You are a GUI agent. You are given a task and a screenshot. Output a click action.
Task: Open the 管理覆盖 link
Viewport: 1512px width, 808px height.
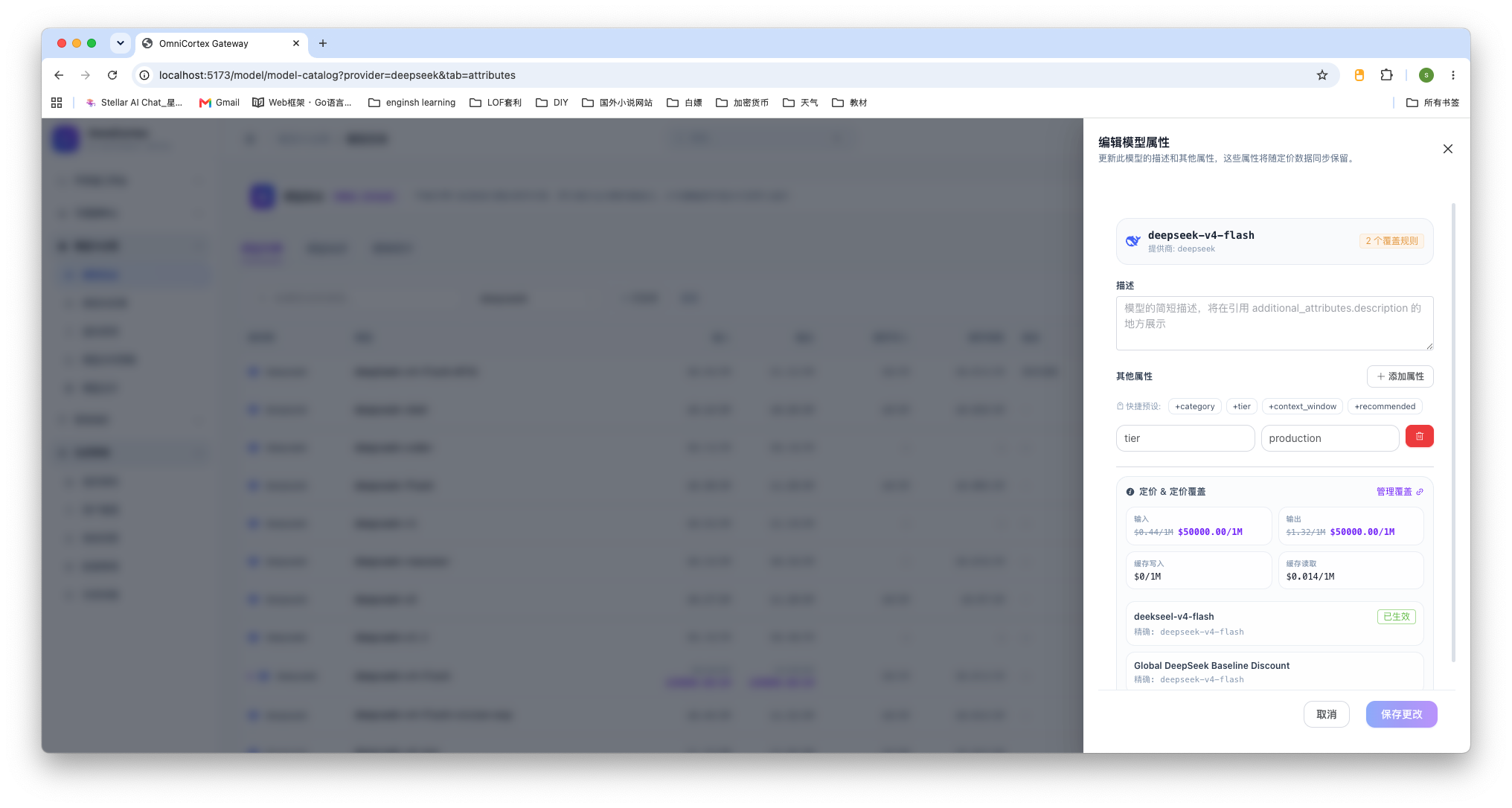pyautogui.click(x=1399, y=492)
